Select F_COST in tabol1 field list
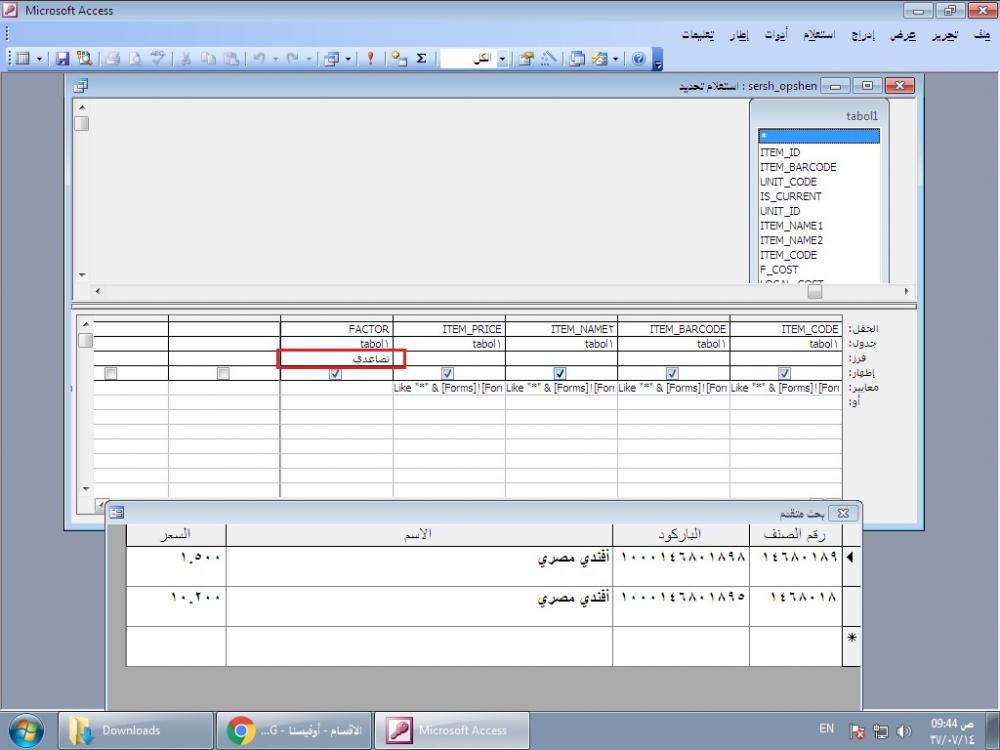1000x750 pixels. pos(819,270)
